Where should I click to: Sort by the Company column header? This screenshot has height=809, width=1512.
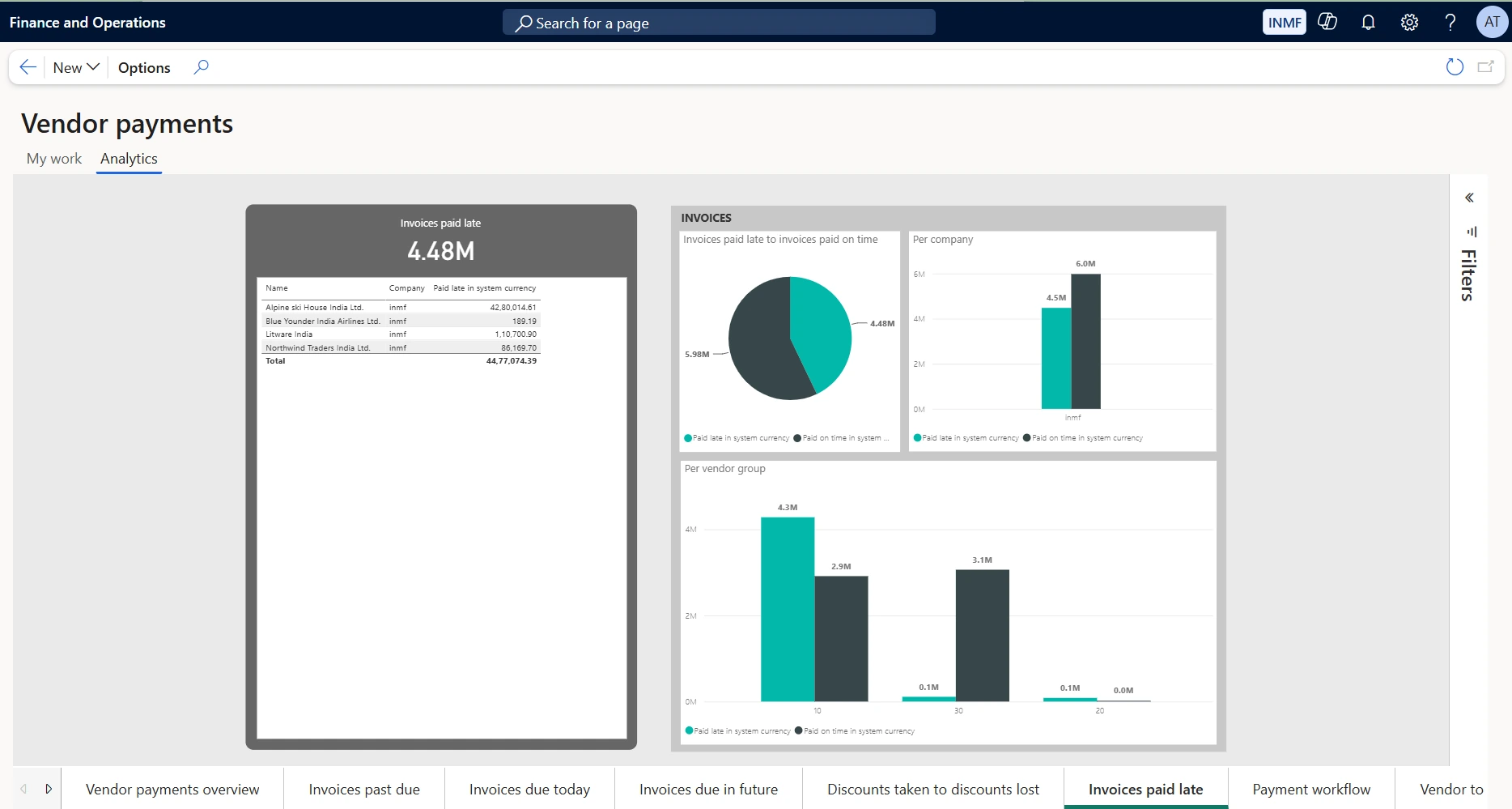coord(406,288)
